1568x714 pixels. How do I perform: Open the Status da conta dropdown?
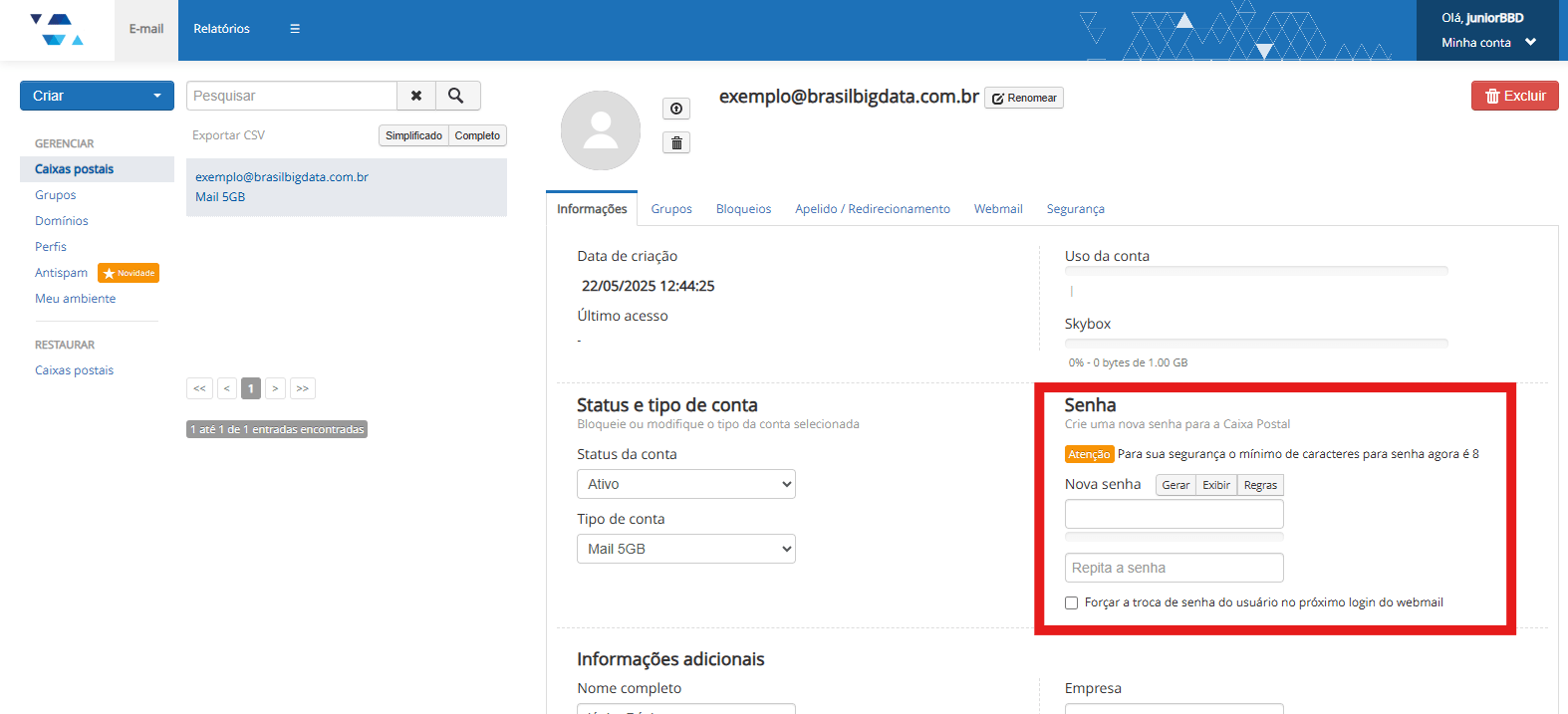[686, 484]
